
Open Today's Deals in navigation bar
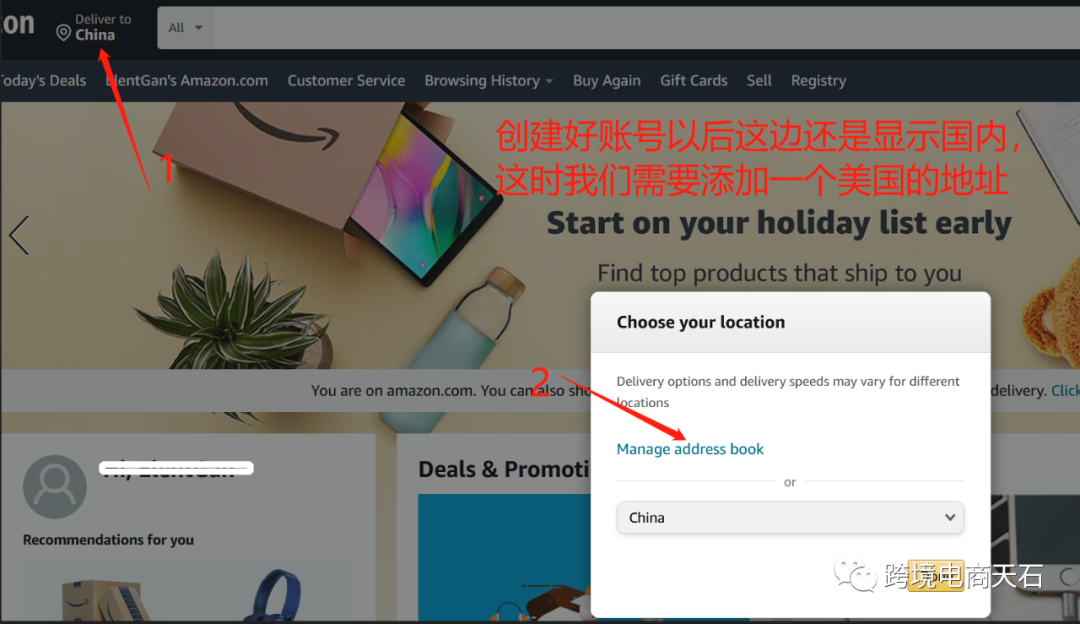[x=43, y=81]
